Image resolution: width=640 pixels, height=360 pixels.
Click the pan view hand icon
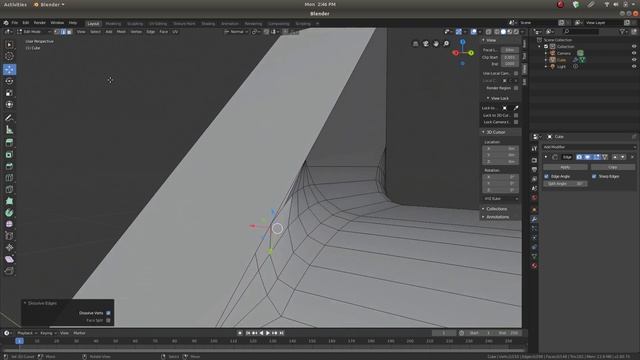pos(436,44)
